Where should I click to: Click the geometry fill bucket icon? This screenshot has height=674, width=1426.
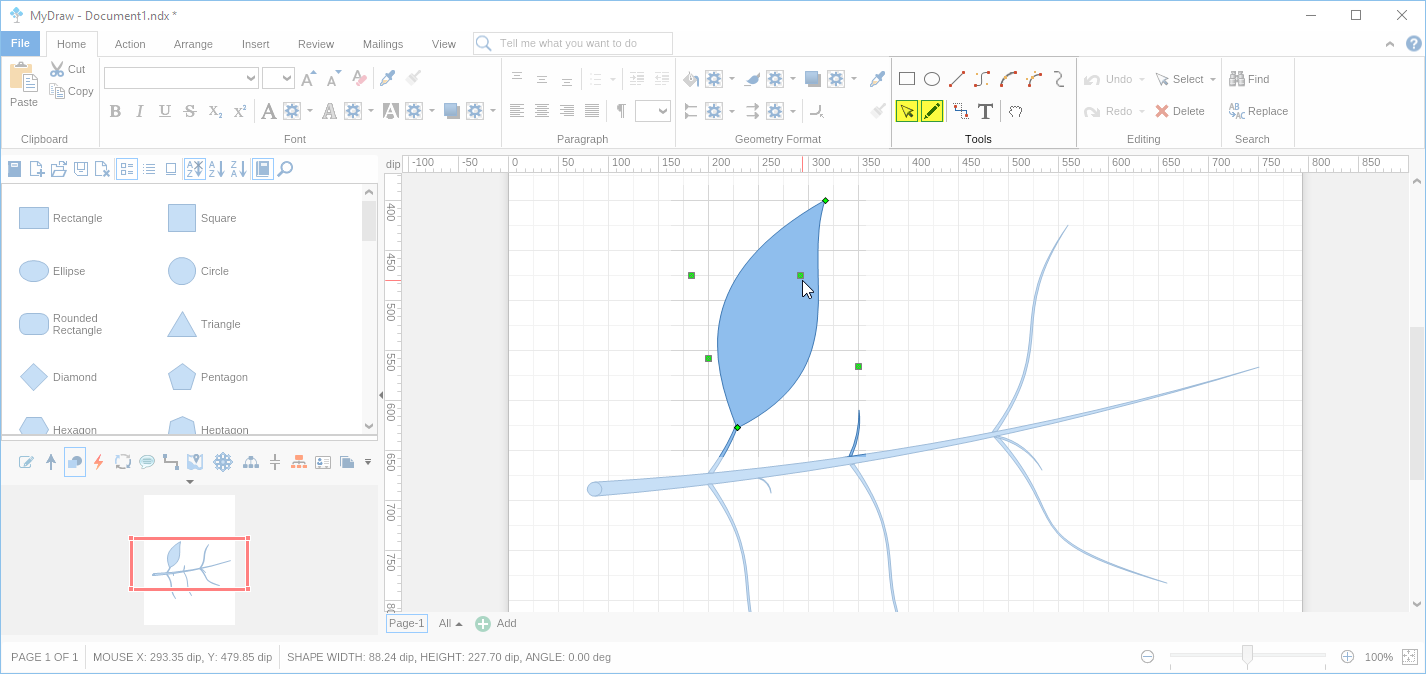tap(691, 79)
